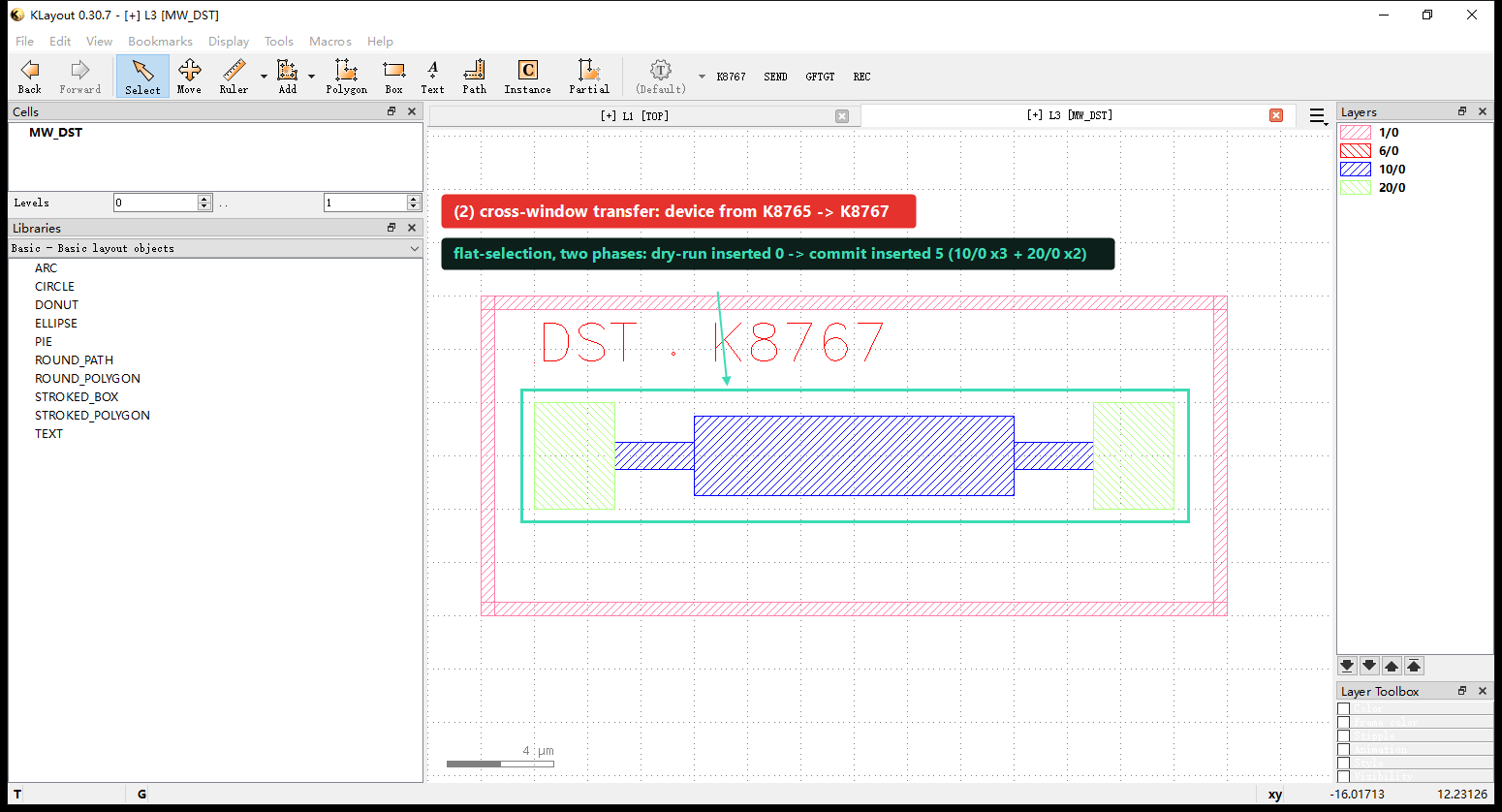Click the GFTGT toolbar button
The width and height of the screenshot is (1502, 812).
[820, 77]
